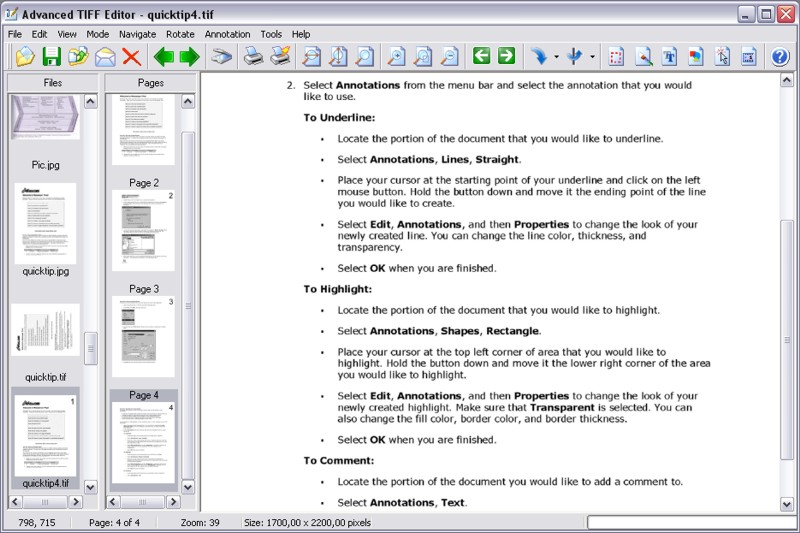Click the green Save floppy icon
800x533 pixels.
point(52,56)
